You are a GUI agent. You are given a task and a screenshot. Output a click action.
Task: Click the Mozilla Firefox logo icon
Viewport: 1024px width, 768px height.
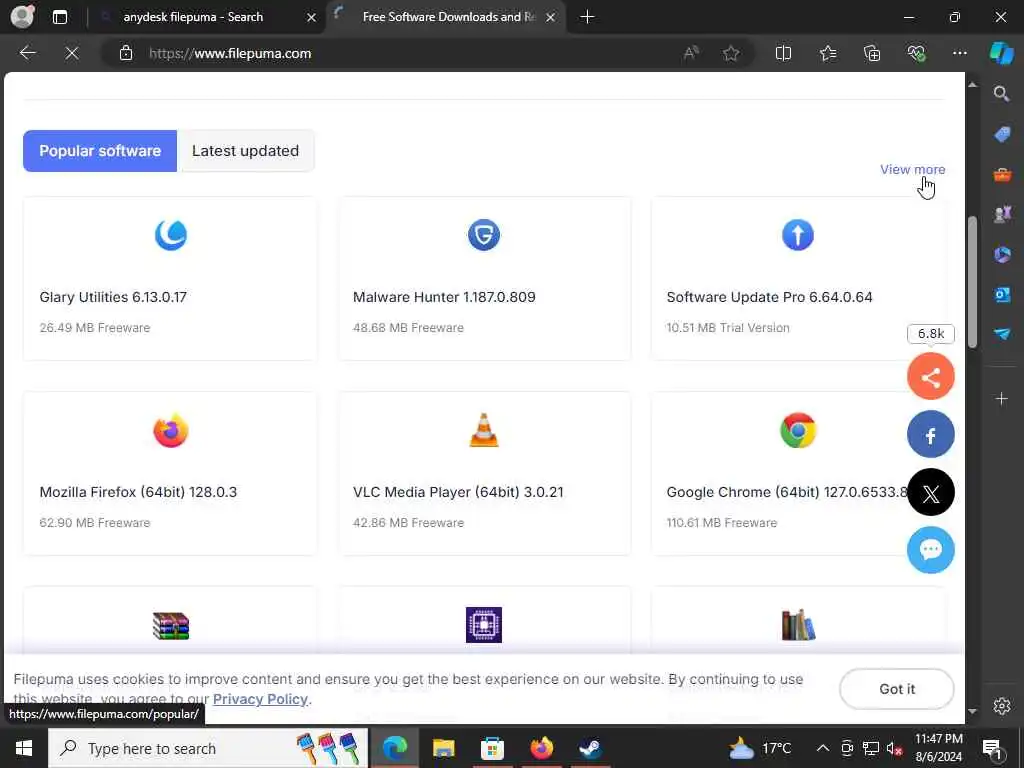pyautogui.click(x=170, y=430)
